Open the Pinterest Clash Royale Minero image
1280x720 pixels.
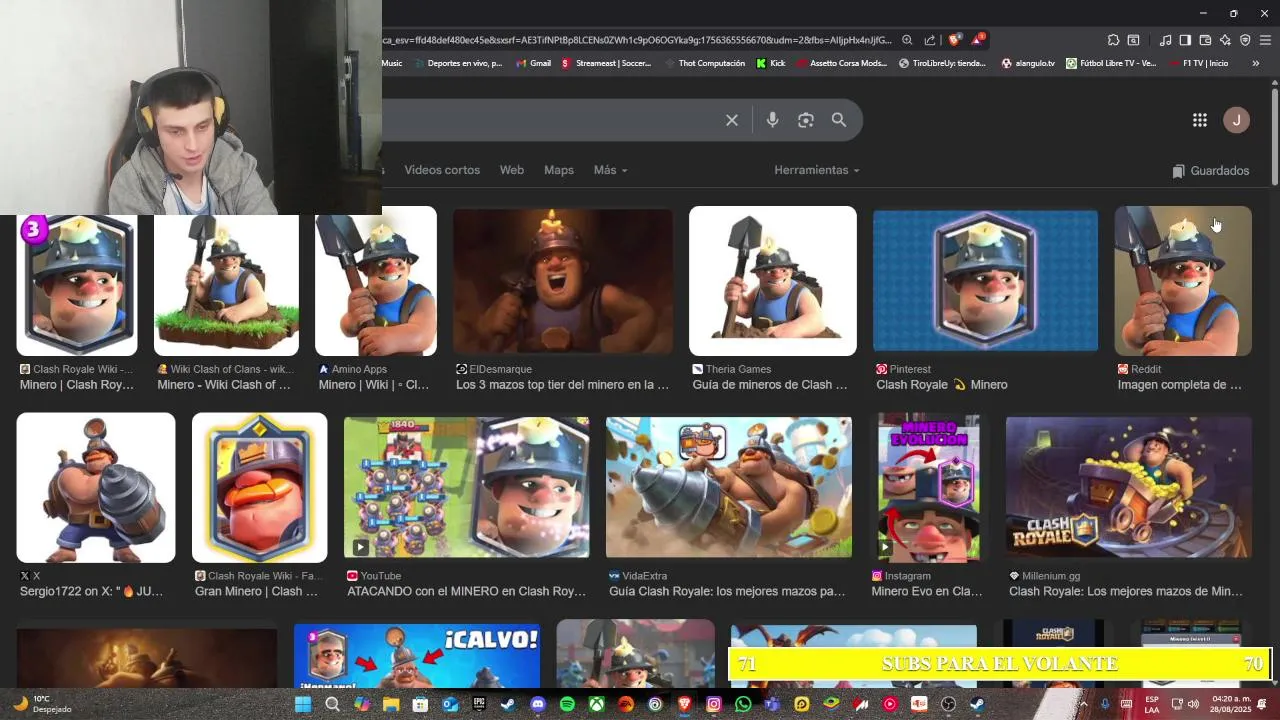[985, 281]
